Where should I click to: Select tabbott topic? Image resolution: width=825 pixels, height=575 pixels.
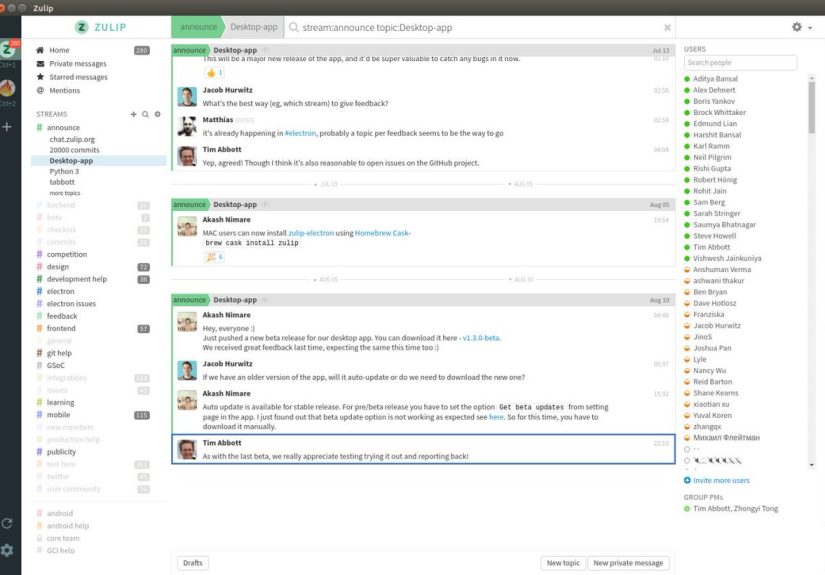pyautogui.click(x=62, y=182)
